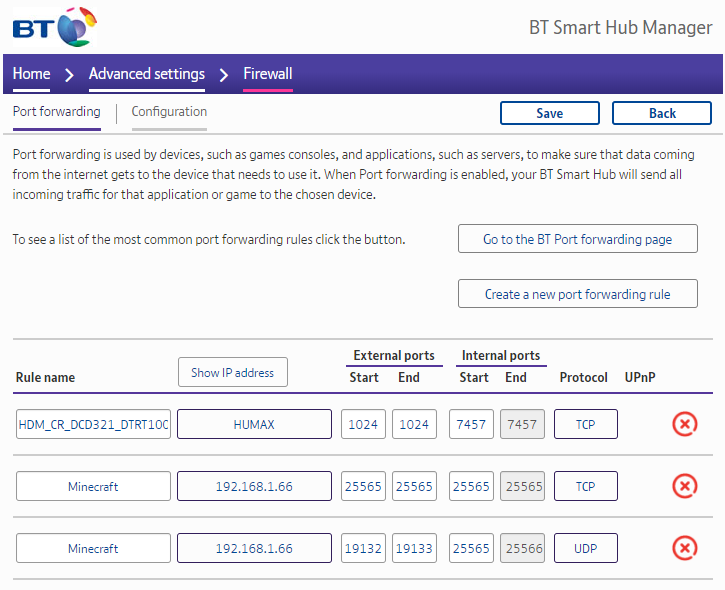Create a new port forwarding rule
The width and height of the screenshot is (725, 590).
pyautogui.click(x=577, y=294)
